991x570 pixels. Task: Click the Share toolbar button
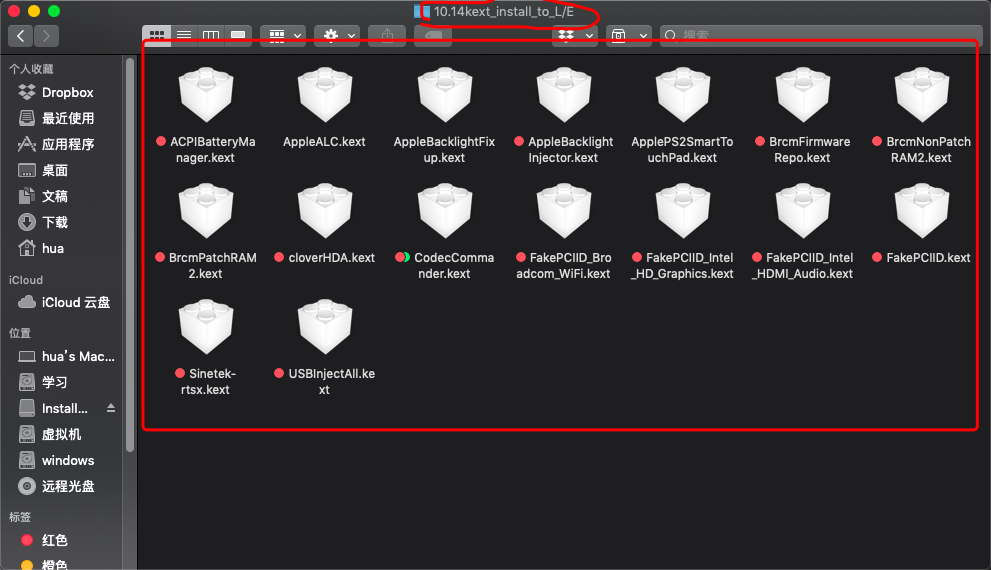click(x=387, y=35)
